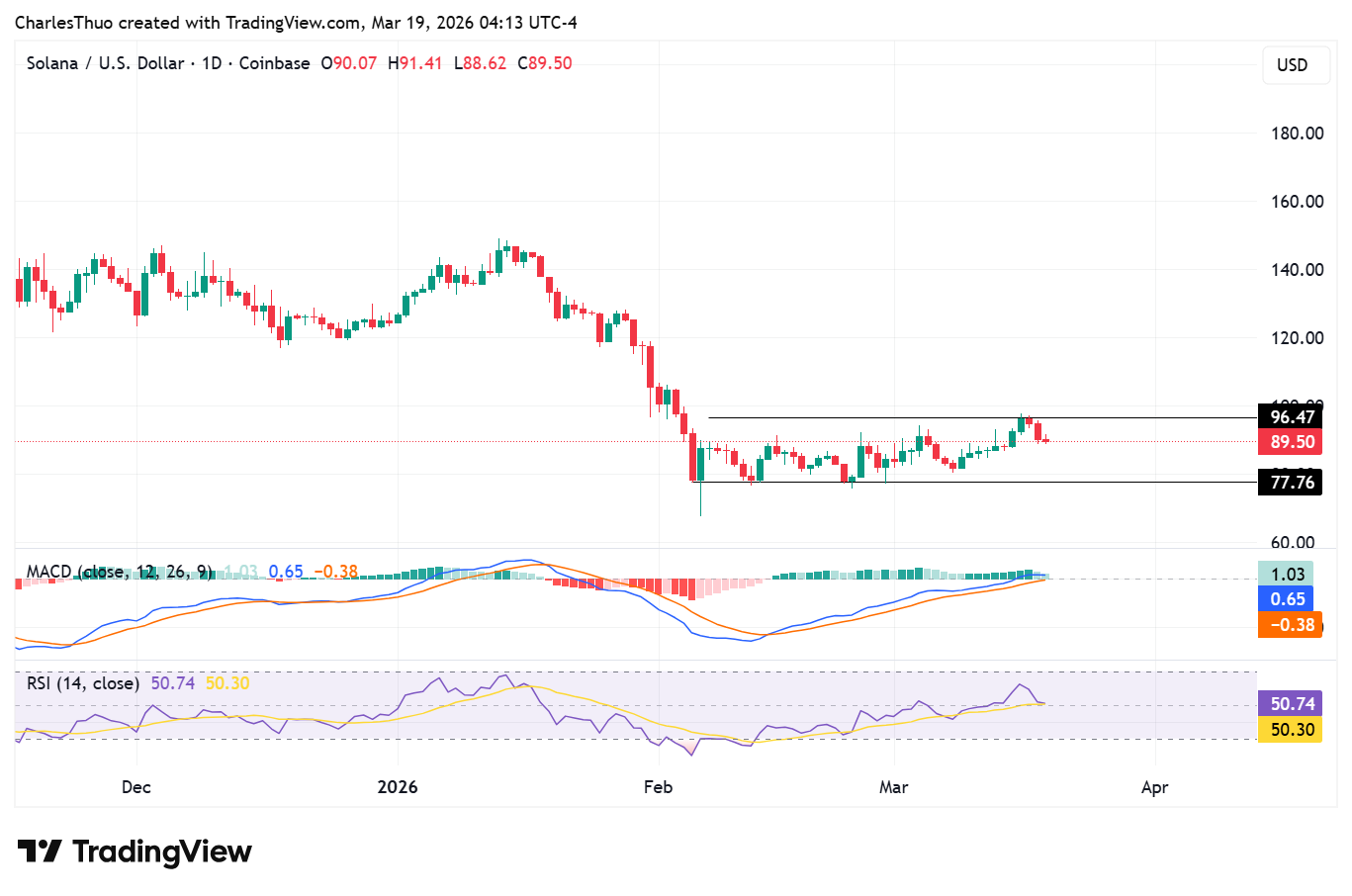Click the 96.47 resistance price label
This screenshot has height=896, width=1352.
1290,417
